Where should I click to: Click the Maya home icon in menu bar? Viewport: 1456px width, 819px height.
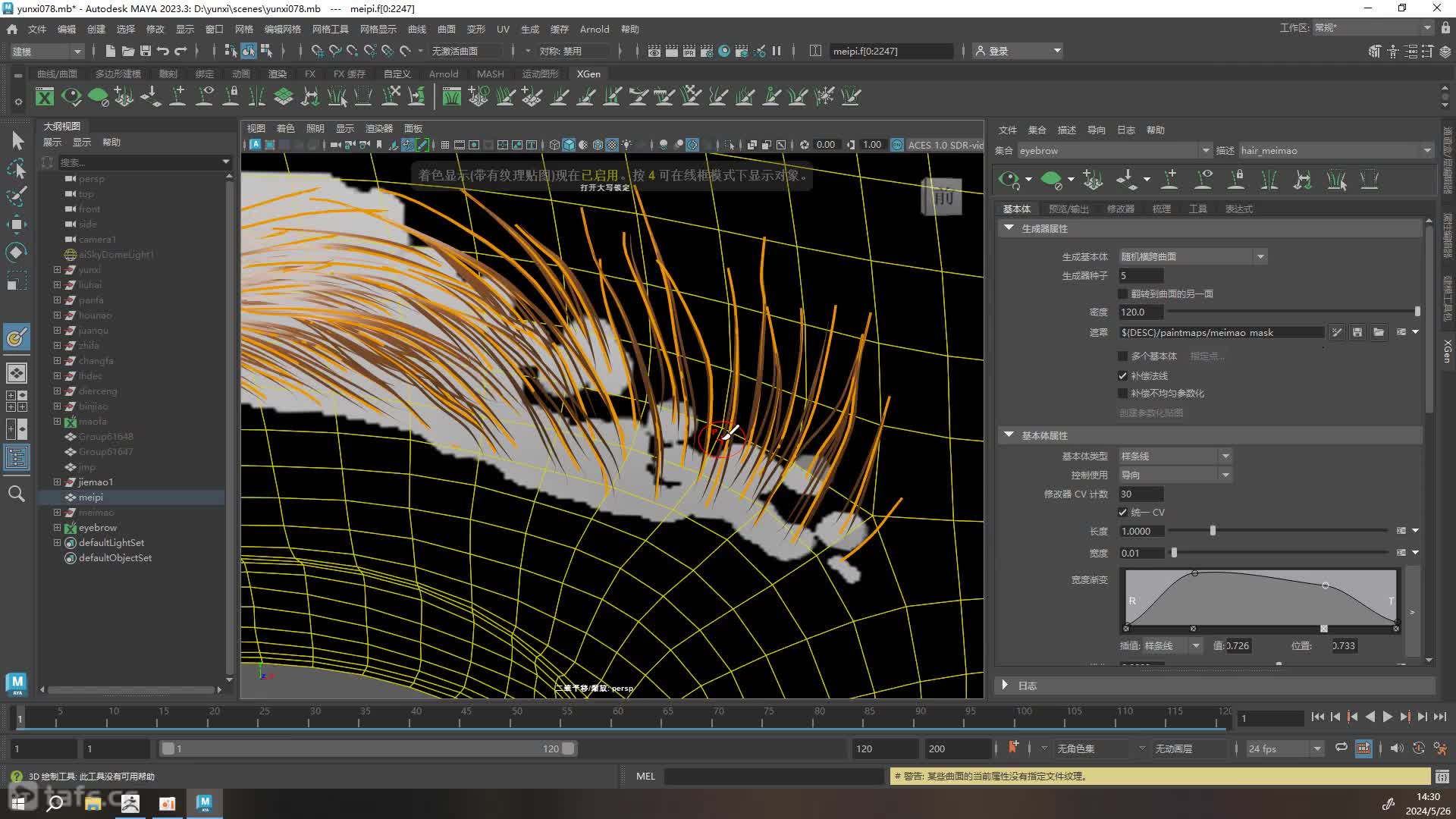point(12,29)
